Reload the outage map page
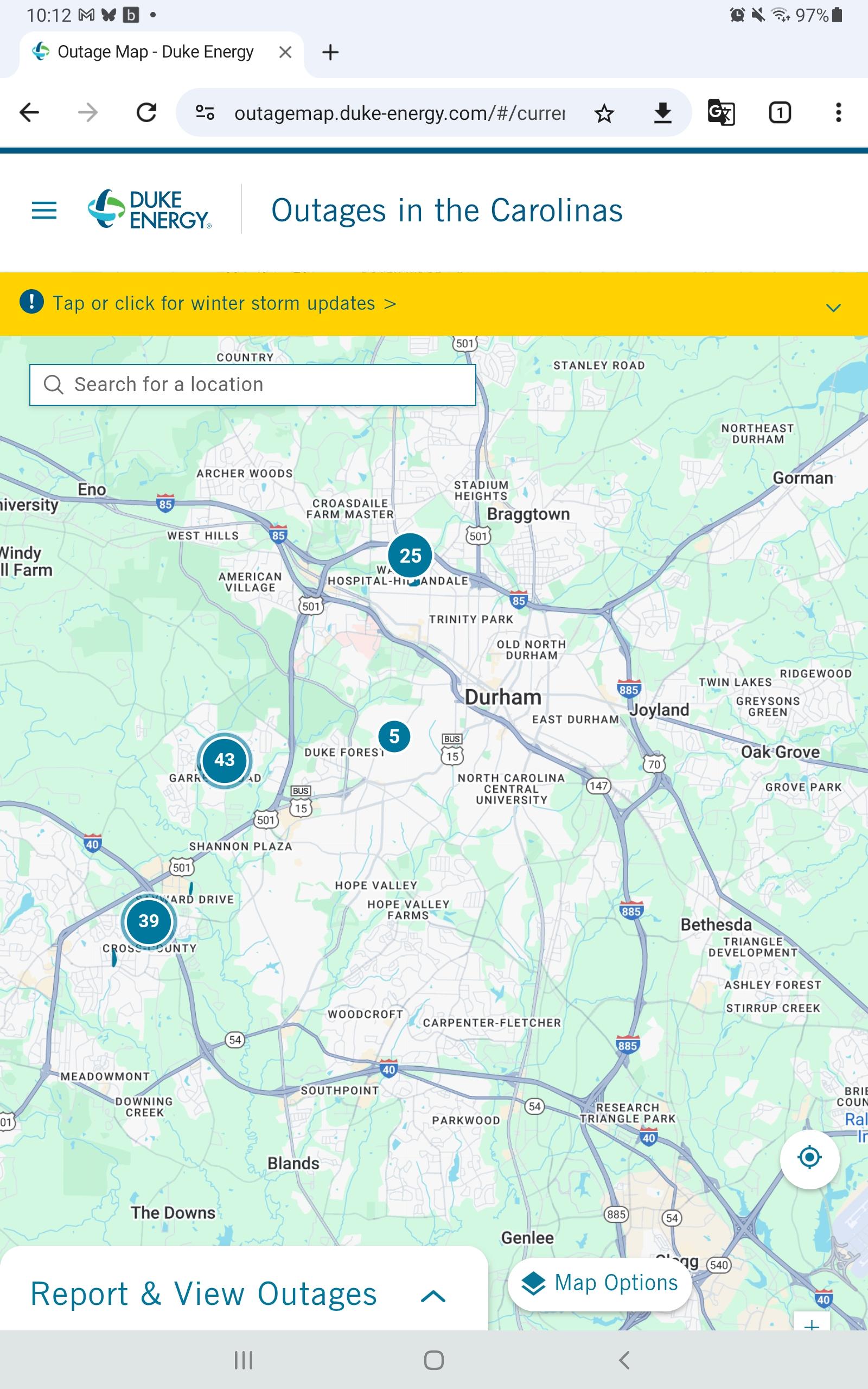 point(146,112)
